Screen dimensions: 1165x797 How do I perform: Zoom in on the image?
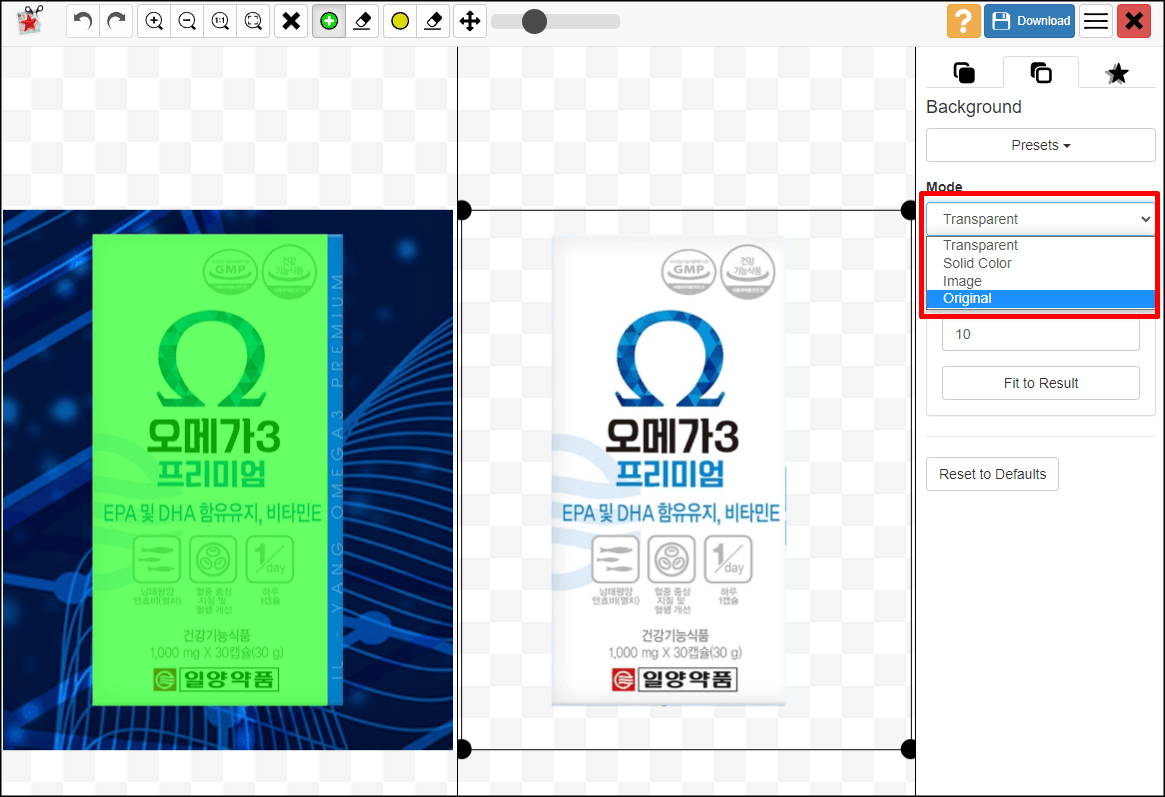coord(154,21)
